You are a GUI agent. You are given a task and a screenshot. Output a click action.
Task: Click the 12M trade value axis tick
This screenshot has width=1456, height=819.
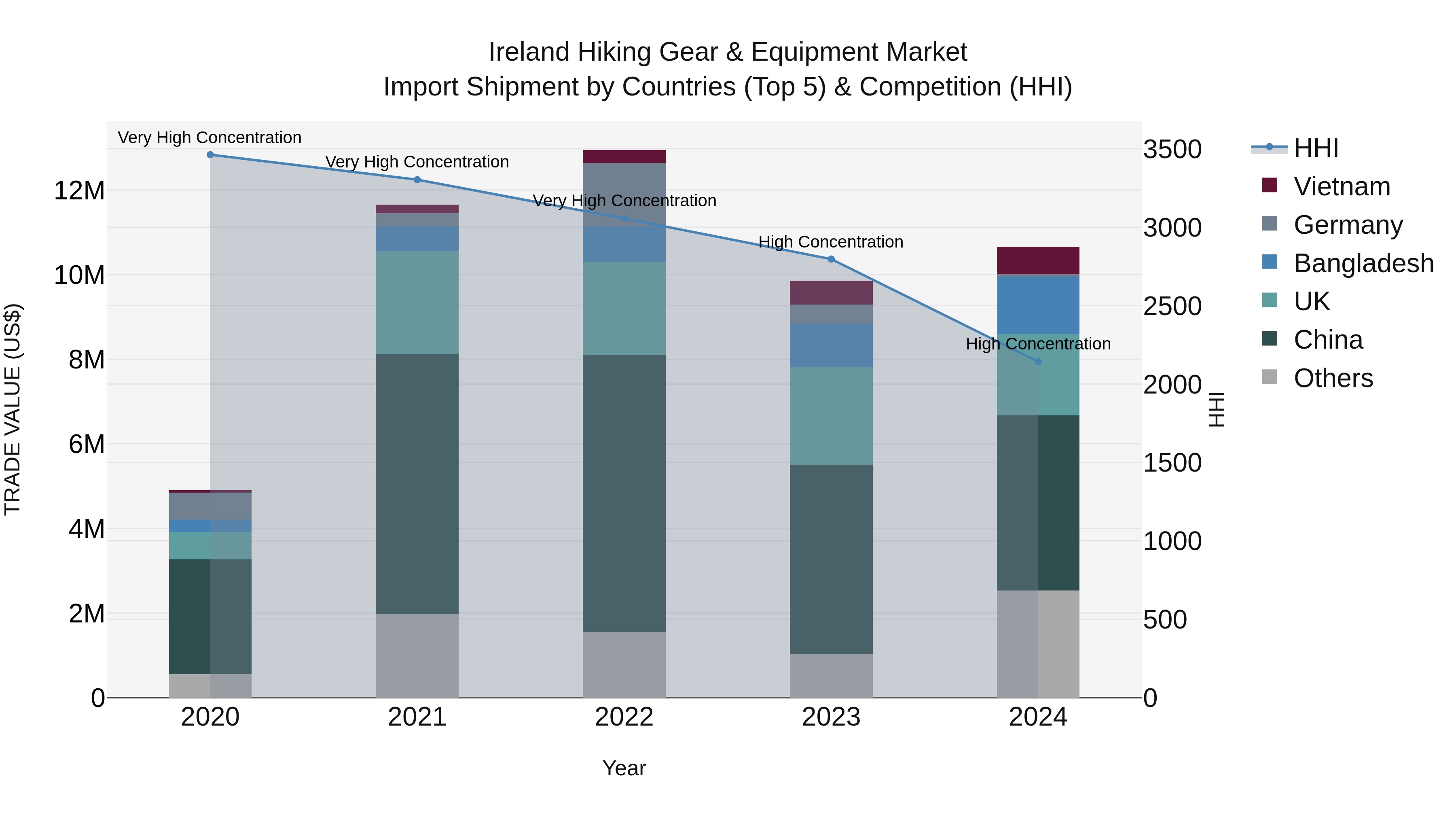point(79,190)
